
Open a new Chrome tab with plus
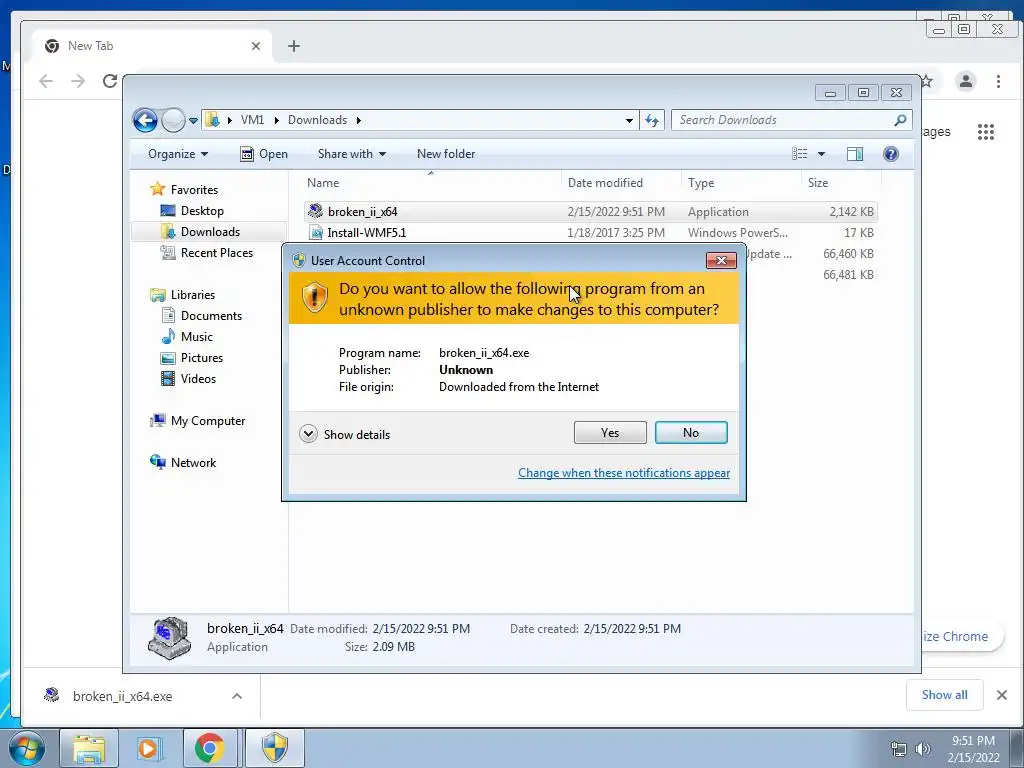[294, 46]
